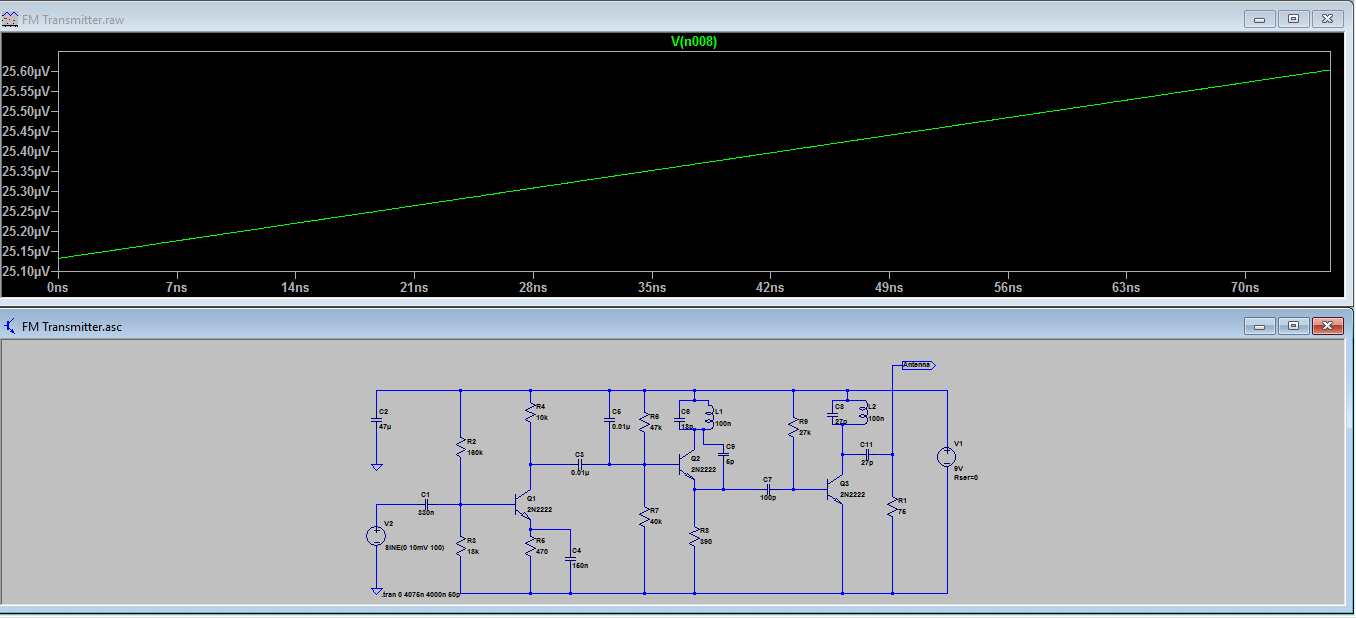Image resolution: width=1356 pixels, height=618 pixels.
Task: Restore the FM Transmitter.raw window
Action: 1293,19
